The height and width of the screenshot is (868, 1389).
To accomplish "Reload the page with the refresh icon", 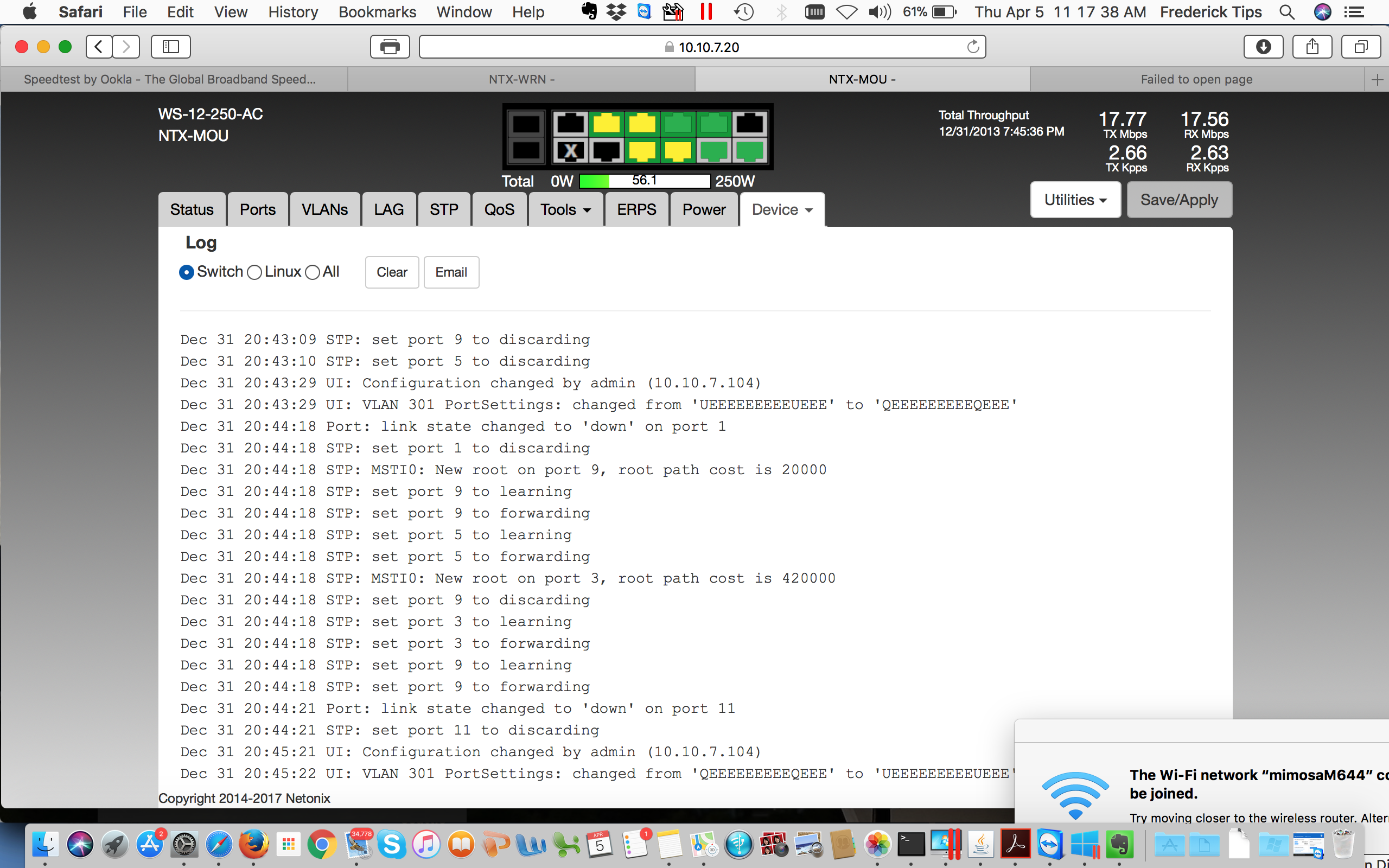I will point(973,47).
